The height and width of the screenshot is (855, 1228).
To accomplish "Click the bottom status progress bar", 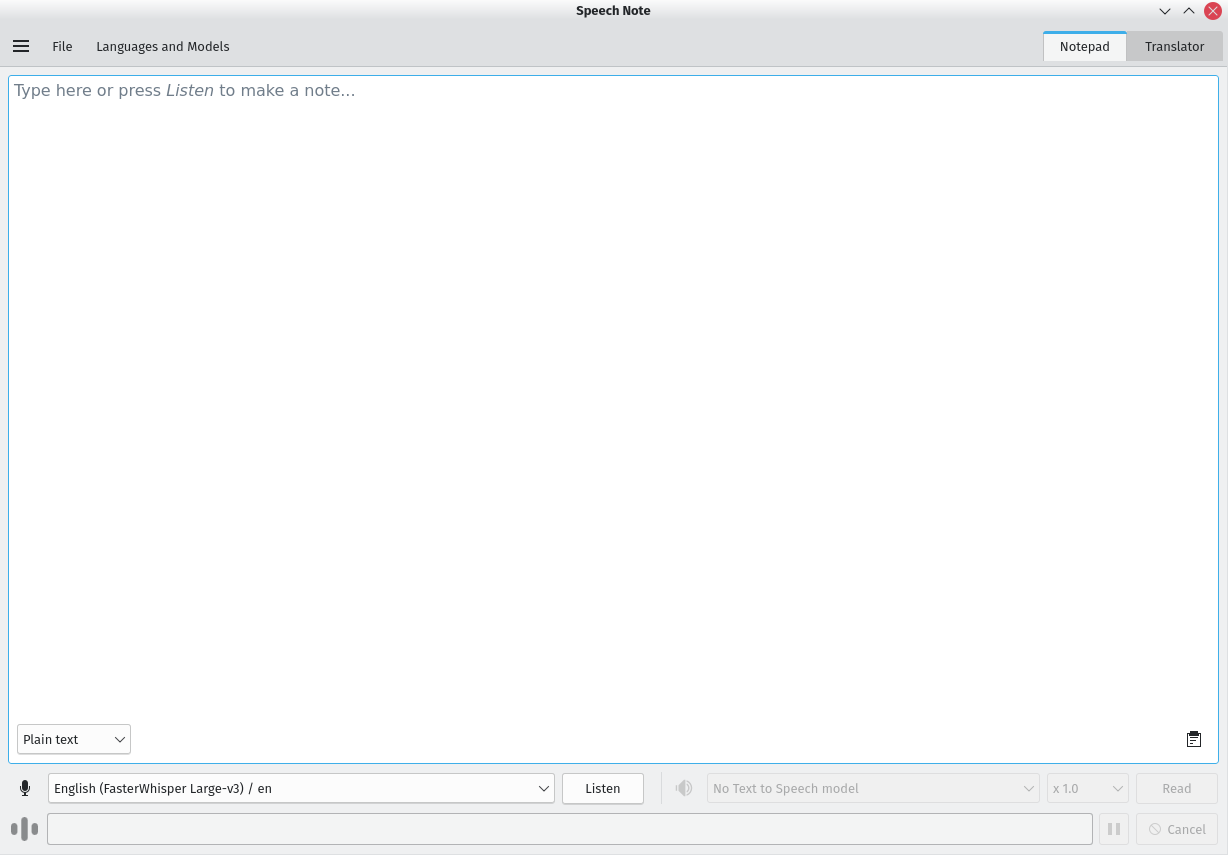I will 570,829.
